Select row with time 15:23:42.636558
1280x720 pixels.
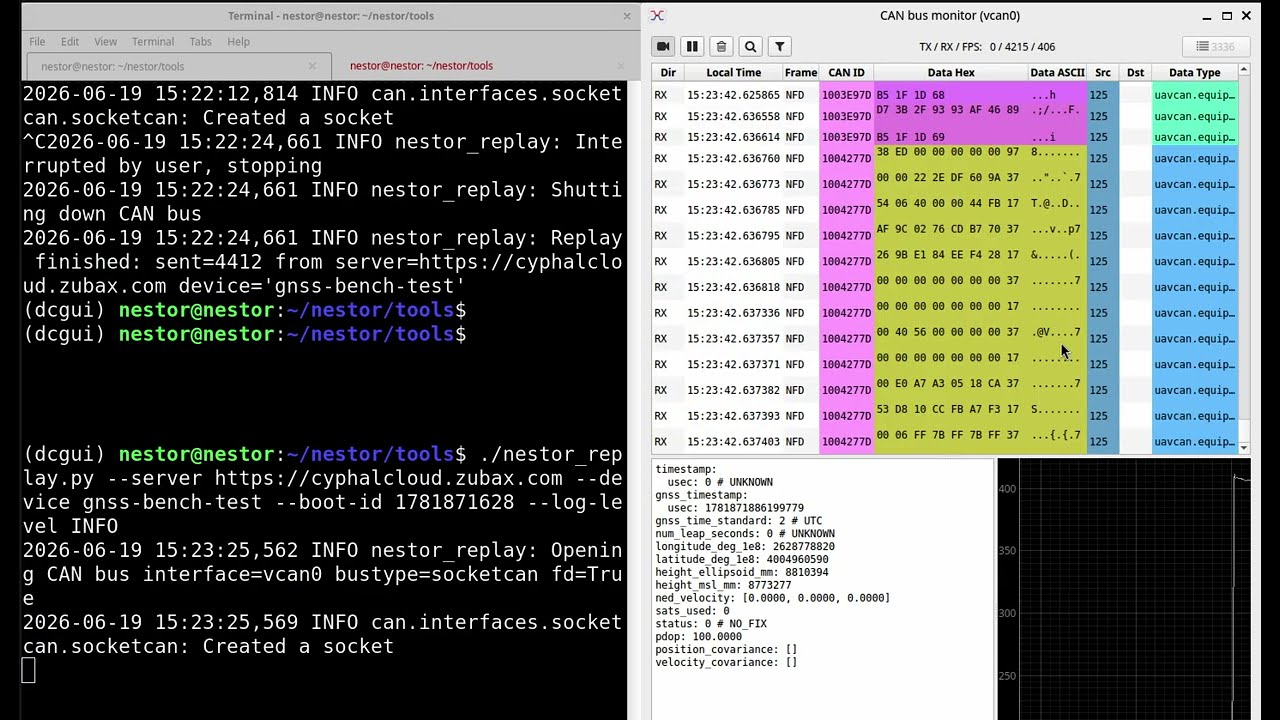[945, 116]
